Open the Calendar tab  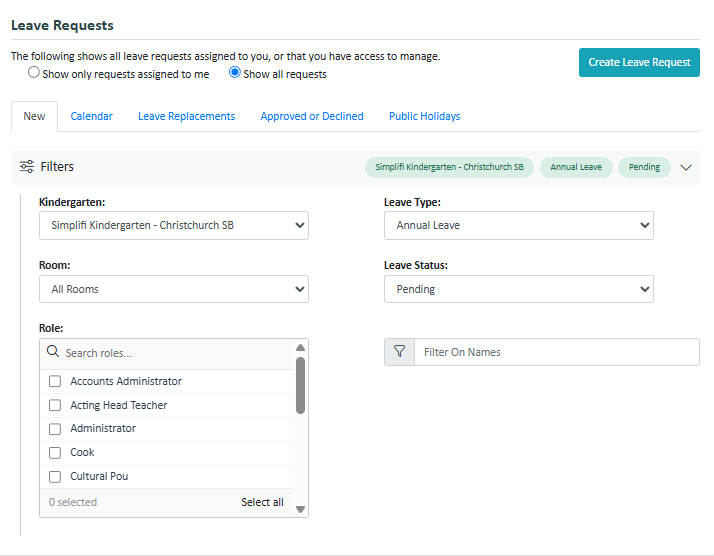coord(92,116)
